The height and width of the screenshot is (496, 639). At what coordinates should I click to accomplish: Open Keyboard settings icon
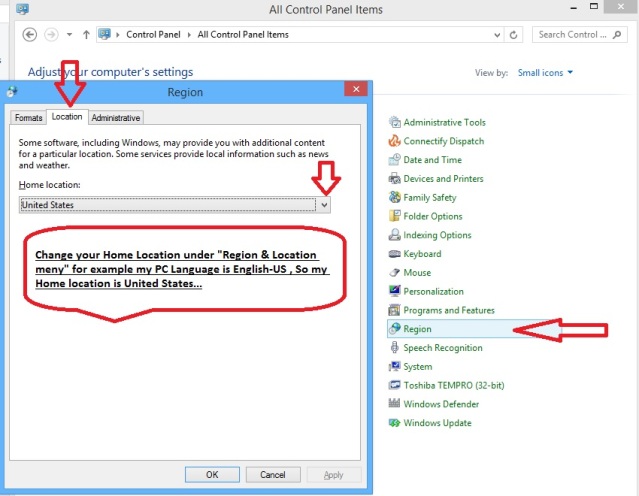point(394,254)
